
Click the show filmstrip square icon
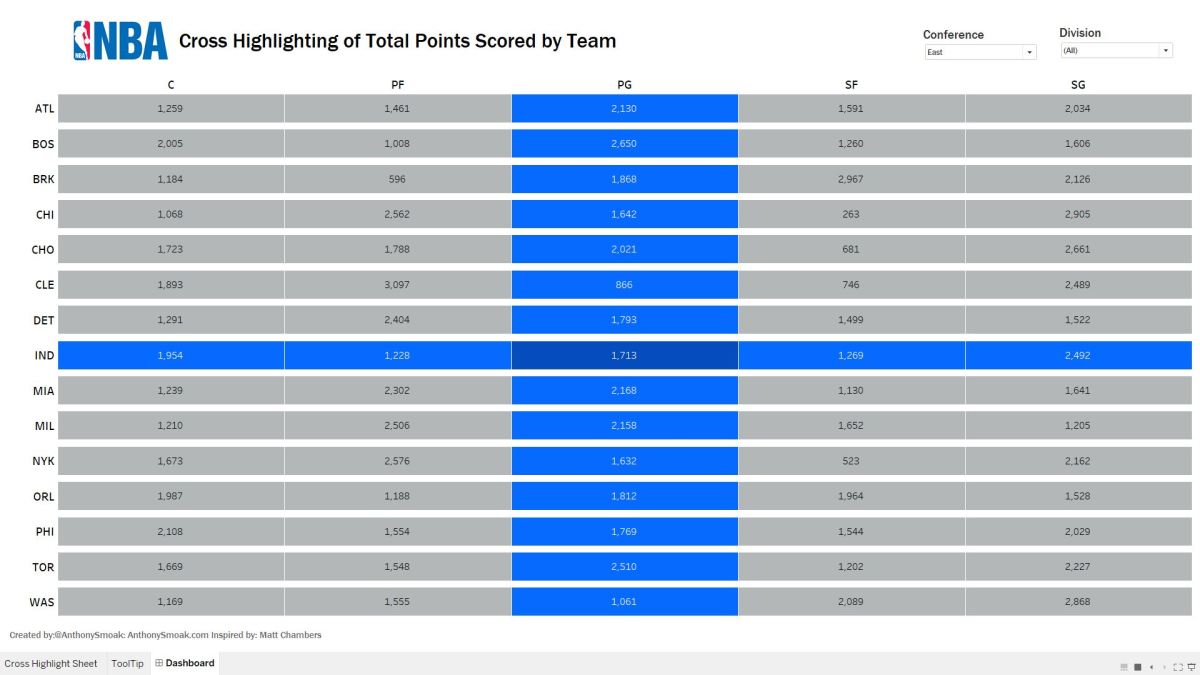[1137, 667]
